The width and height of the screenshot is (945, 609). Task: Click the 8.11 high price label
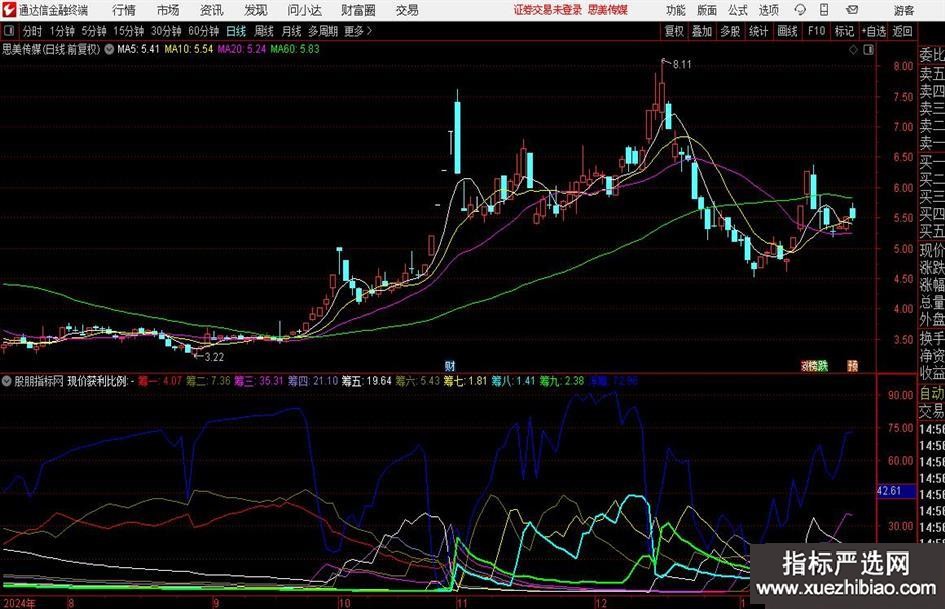tap(682, 65)
